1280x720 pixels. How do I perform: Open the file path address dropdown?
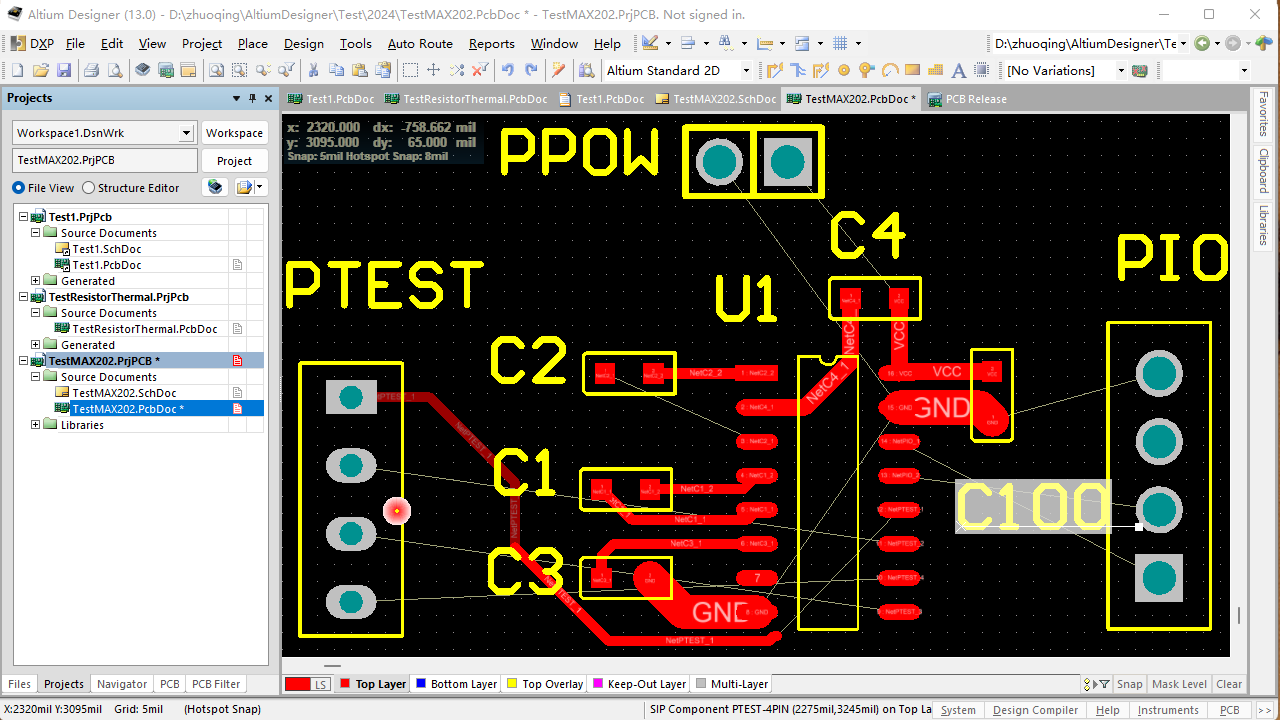coord(1184,43)
